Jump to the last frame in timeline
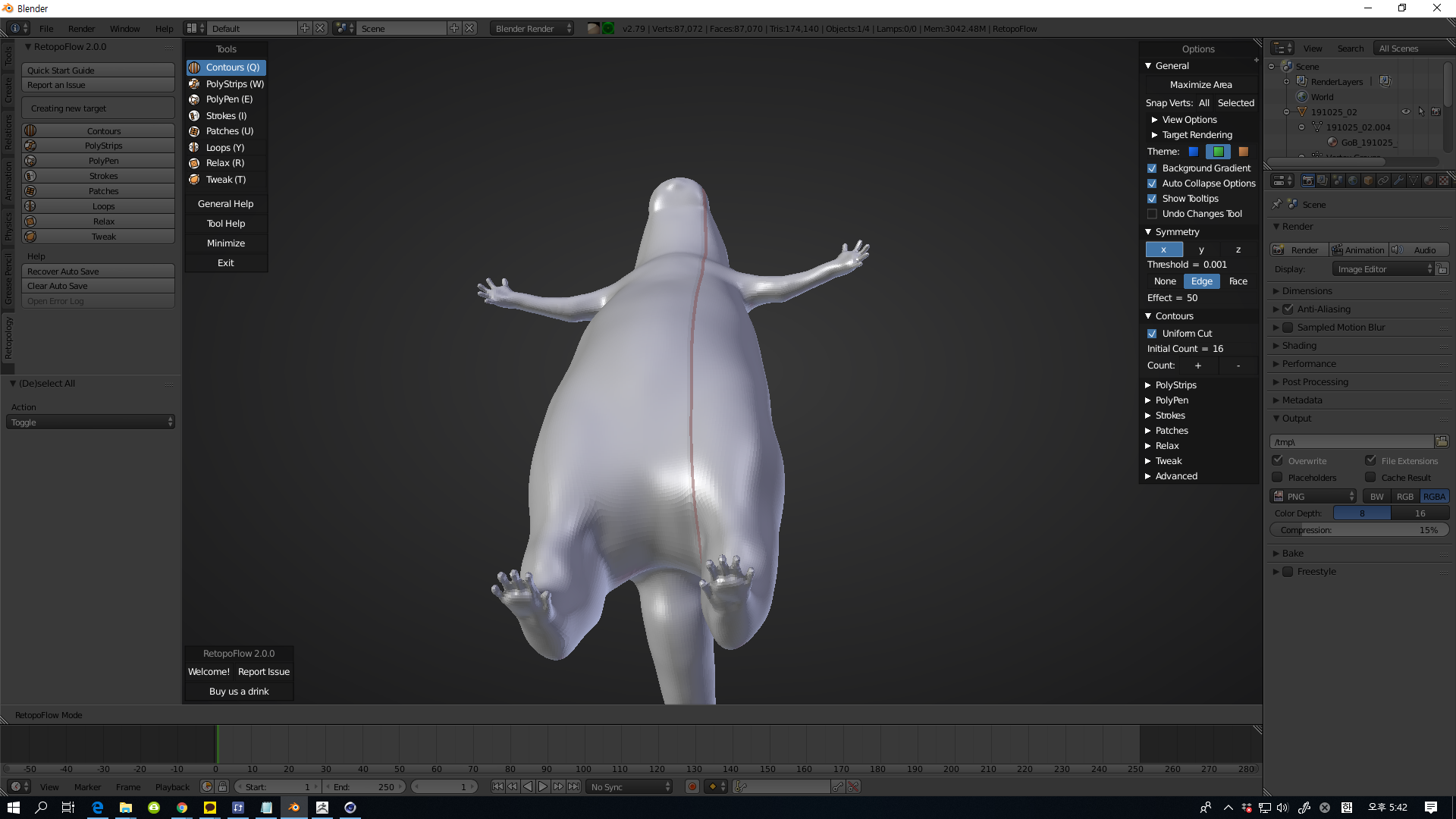This screenshot has height=819, width=1456. point(574,787)
